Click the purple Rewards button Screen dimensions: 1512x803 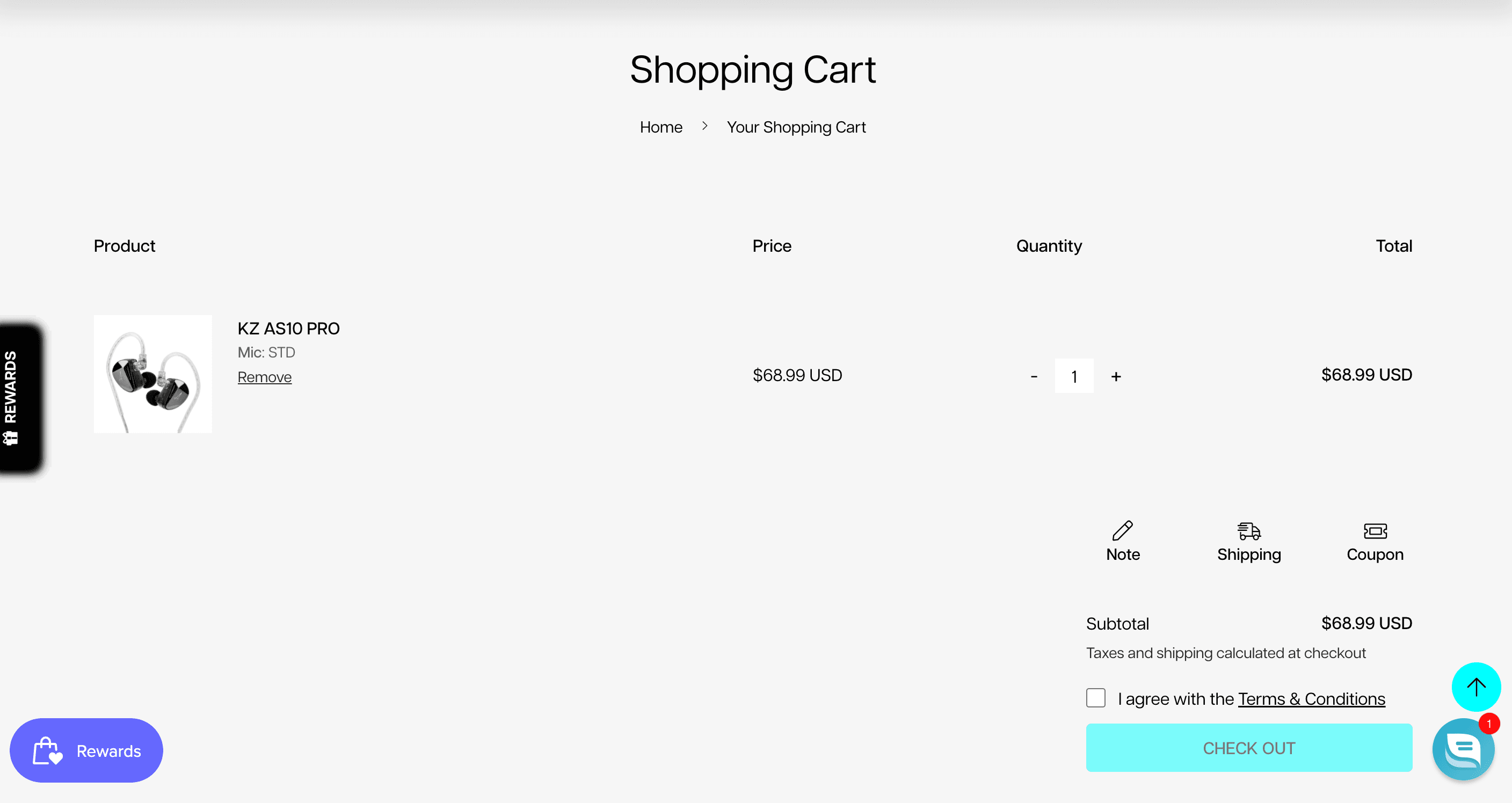click(x=86, y=749)
